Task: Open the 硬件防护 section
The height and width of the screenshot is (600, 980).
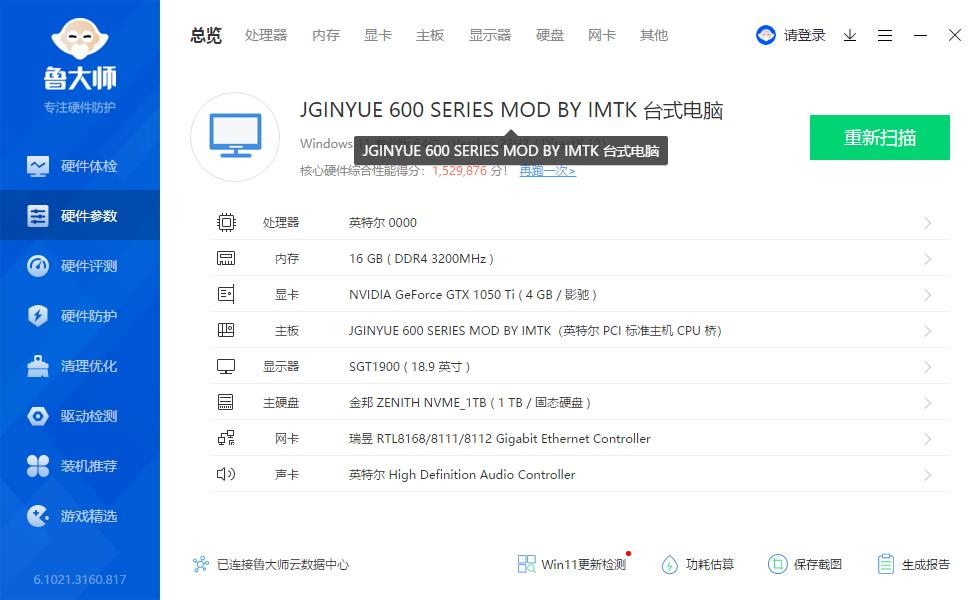Action: coord(80,316)
